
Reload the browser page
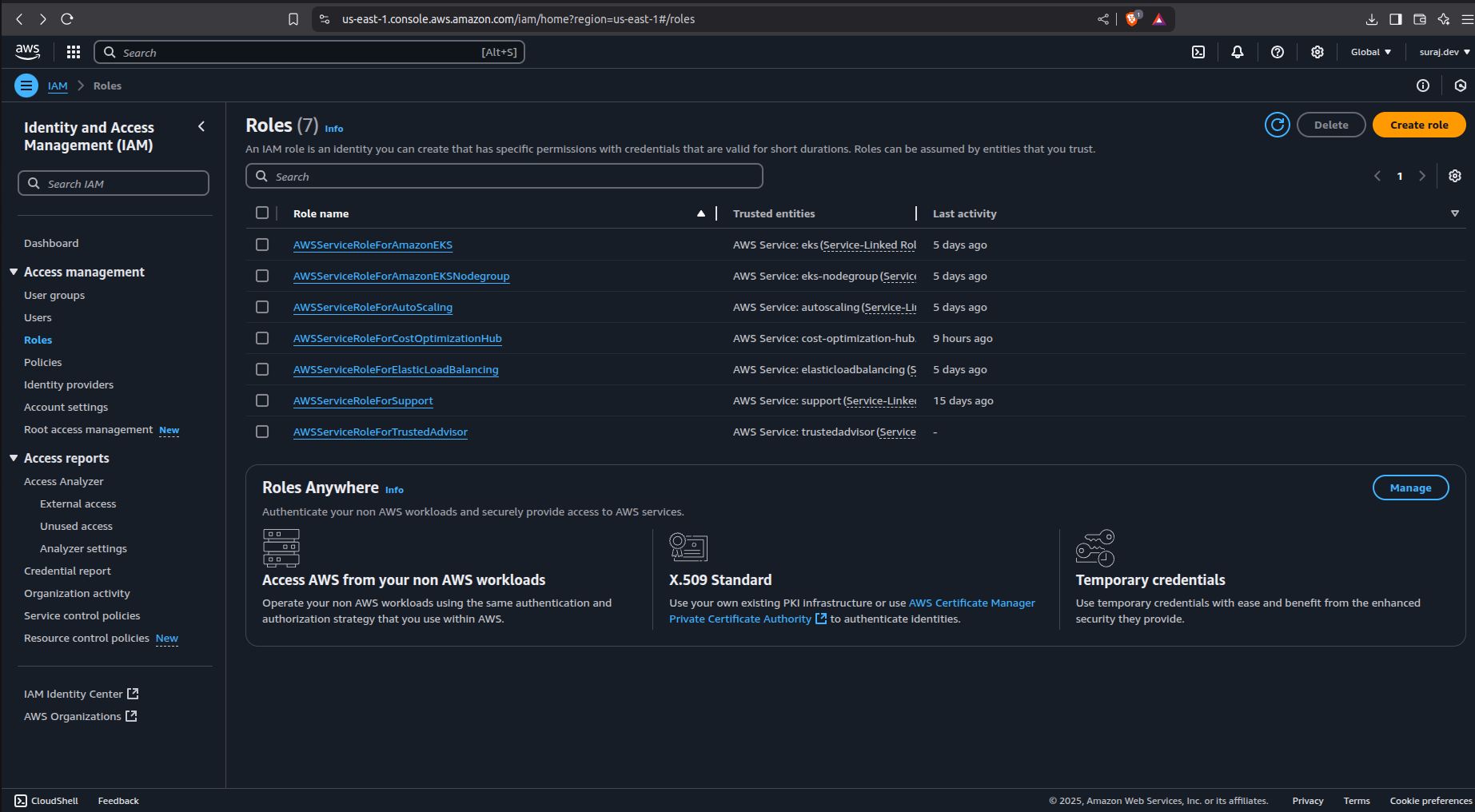click(x=67, y=19)
